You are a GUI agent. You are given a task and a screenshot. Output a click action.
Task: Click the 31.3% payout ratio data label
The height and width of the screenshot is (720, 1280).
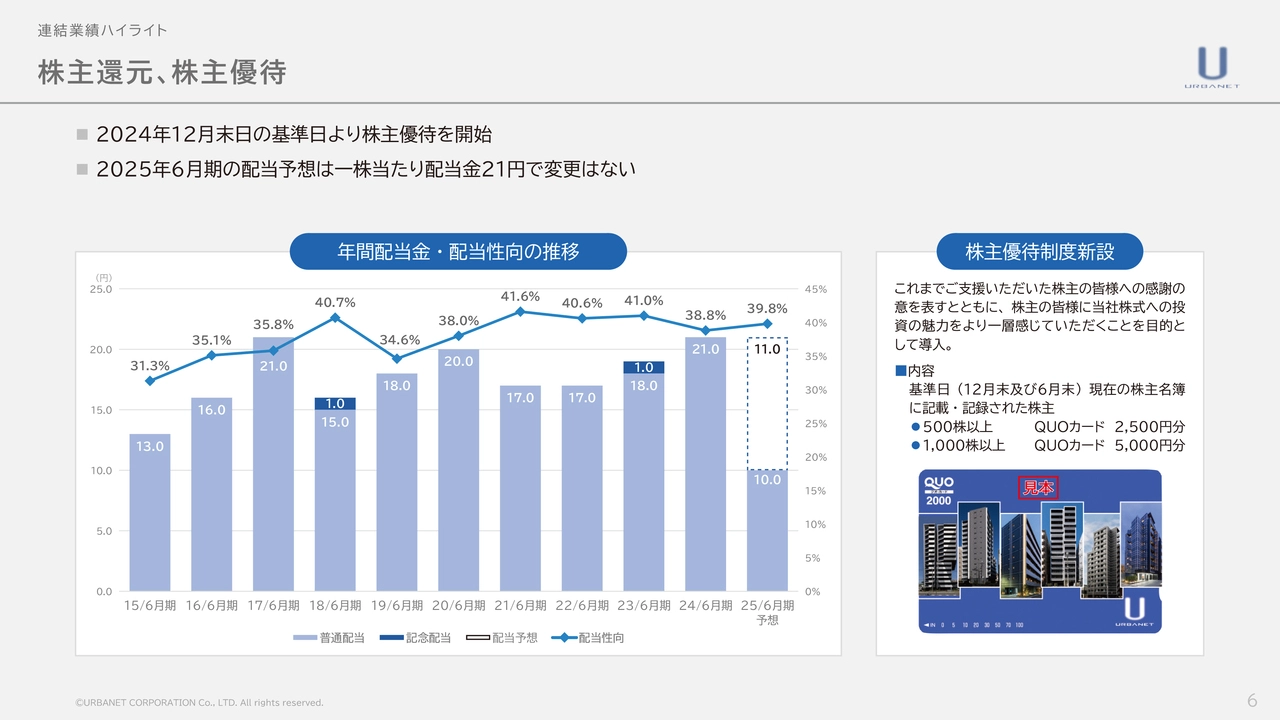150,366
